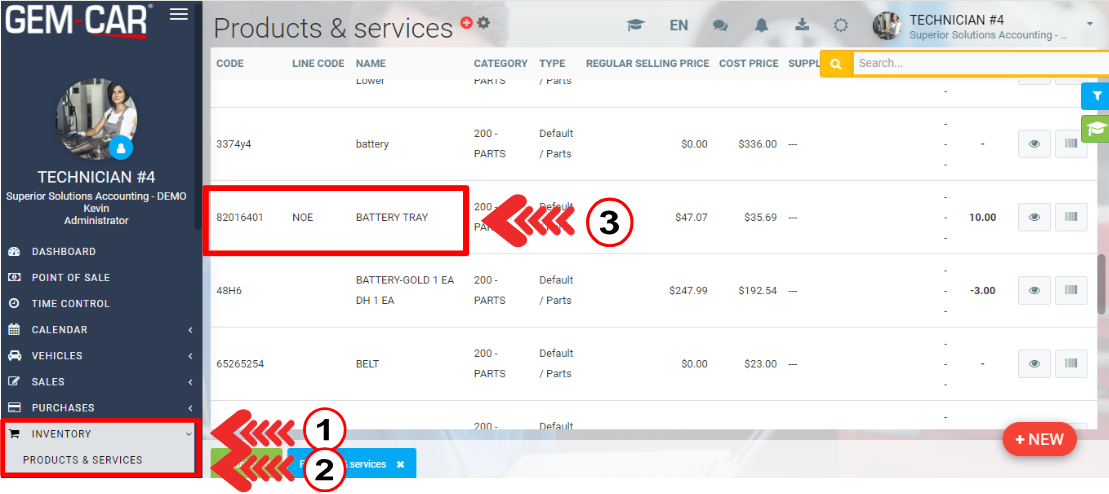
Task: Click the orange search magnifier icon
Action: (835, 64)
